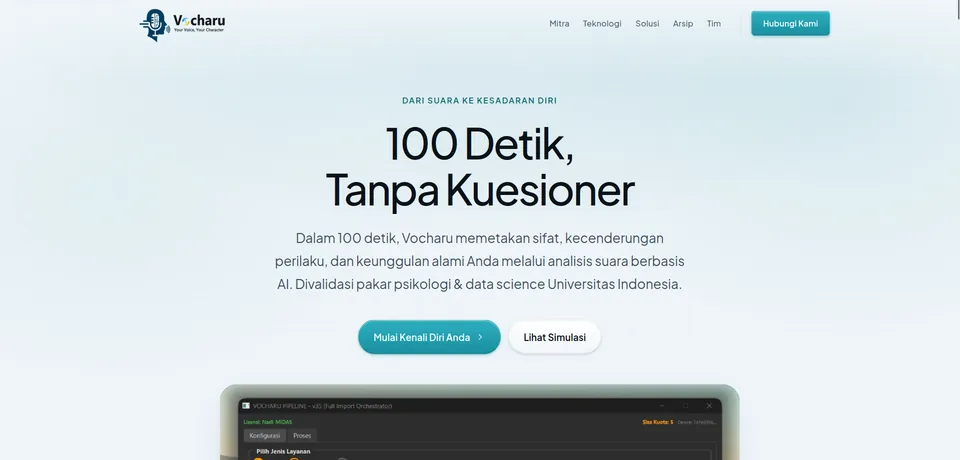960x460 pixels.
Task: Open the Mitra navigation link
Action: click(559, 24)
